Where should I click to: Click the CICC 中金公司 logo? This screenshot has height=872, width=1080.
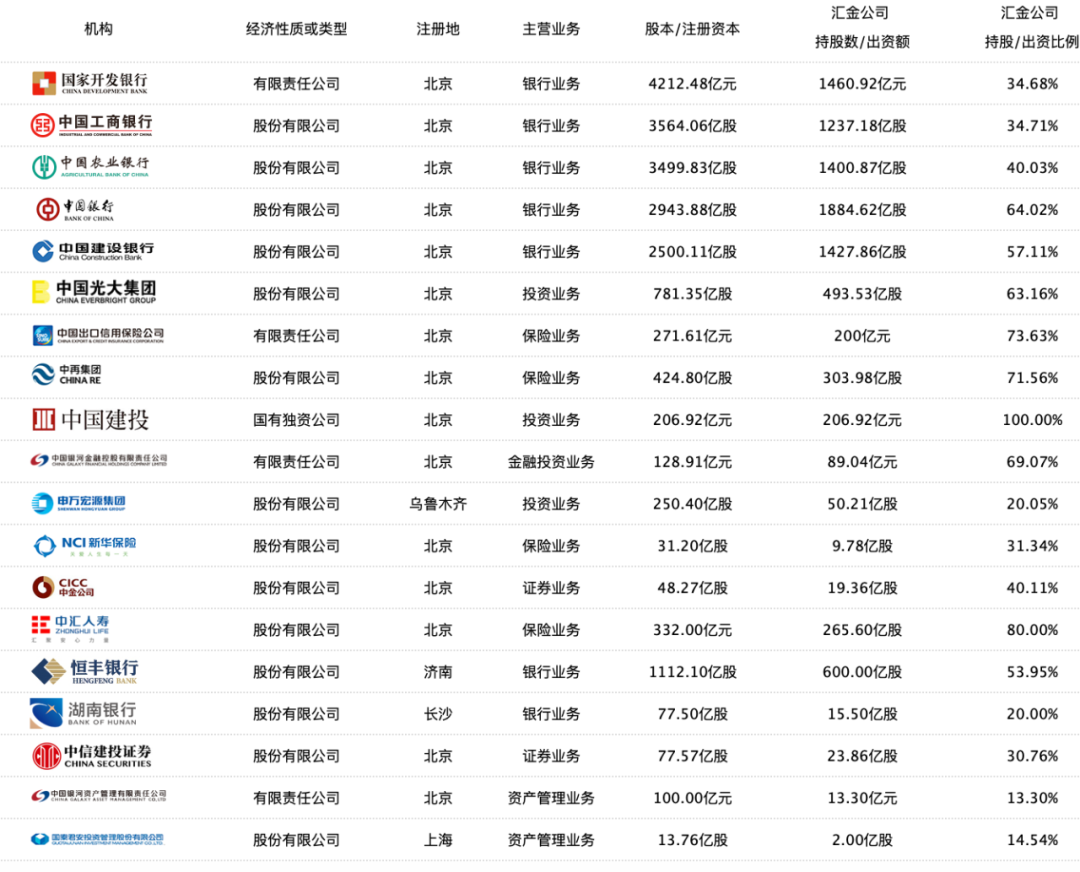click(63, 588)
